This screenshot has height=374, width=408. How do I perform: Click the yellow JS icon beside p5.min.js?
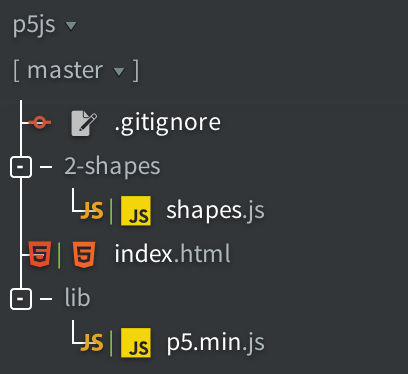(x=136, y=343)
